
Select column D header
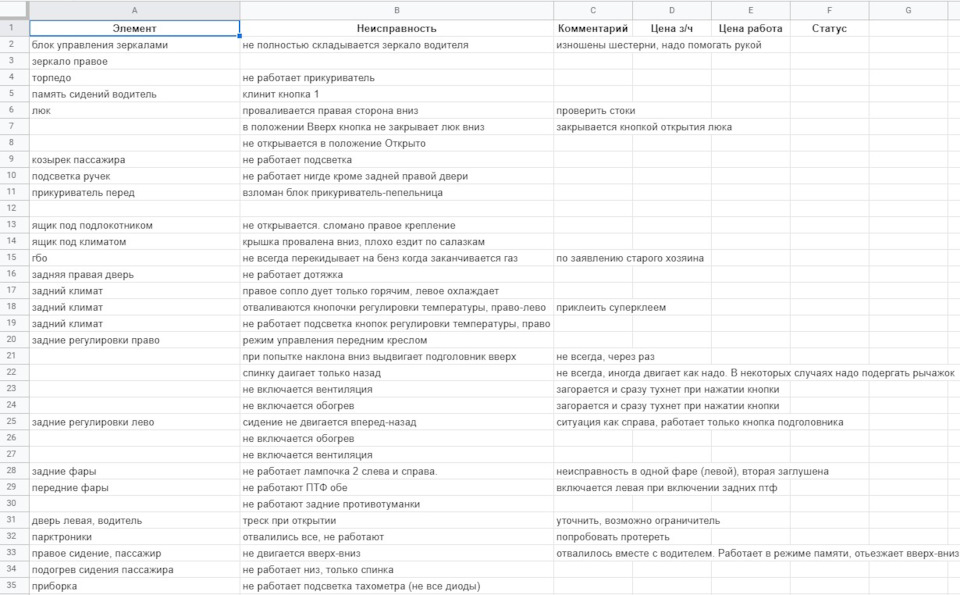672,10
